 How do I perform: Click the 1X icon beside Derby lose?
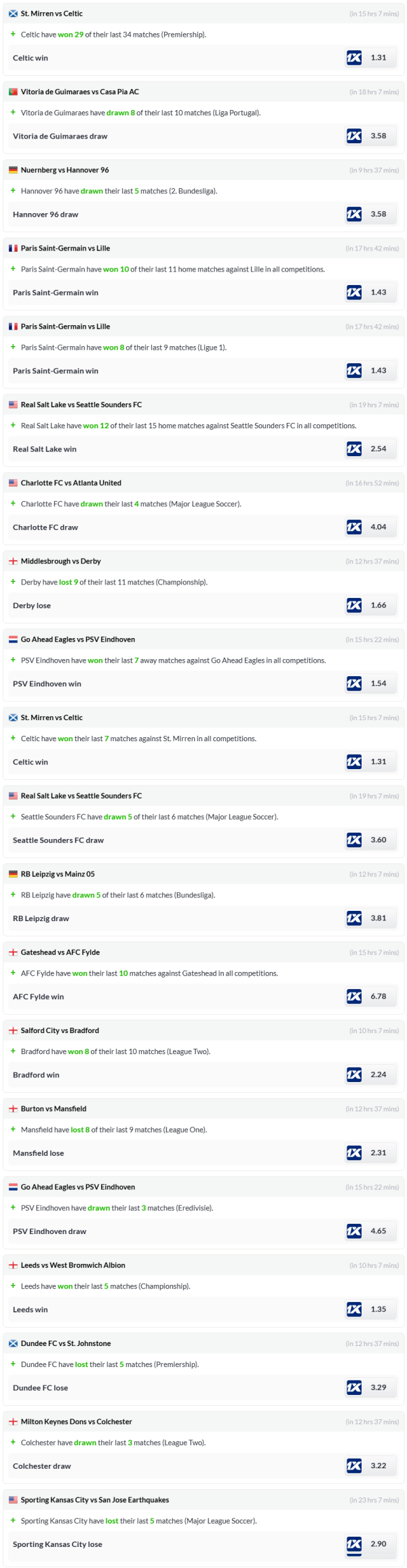coord(354,605)
